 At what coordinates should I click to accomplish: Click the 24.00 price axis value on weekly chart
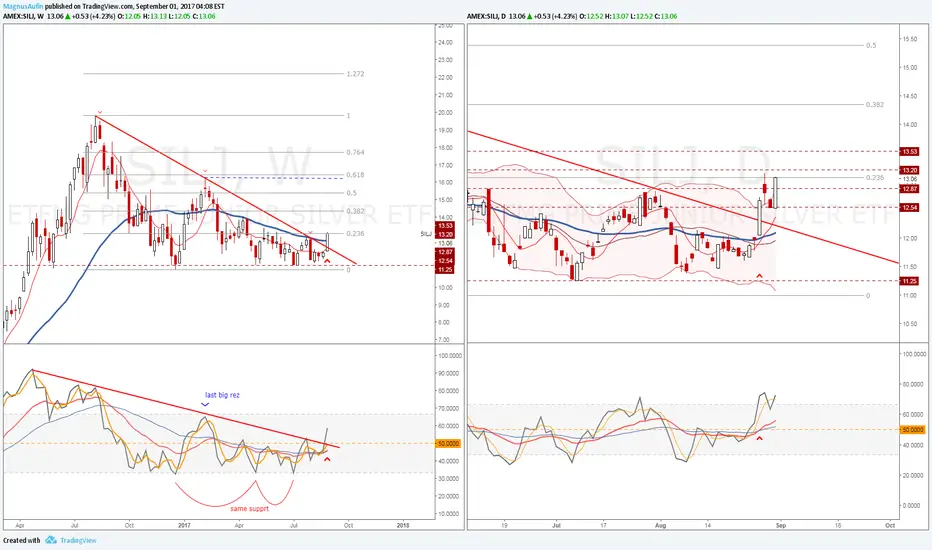click(445, 42)
